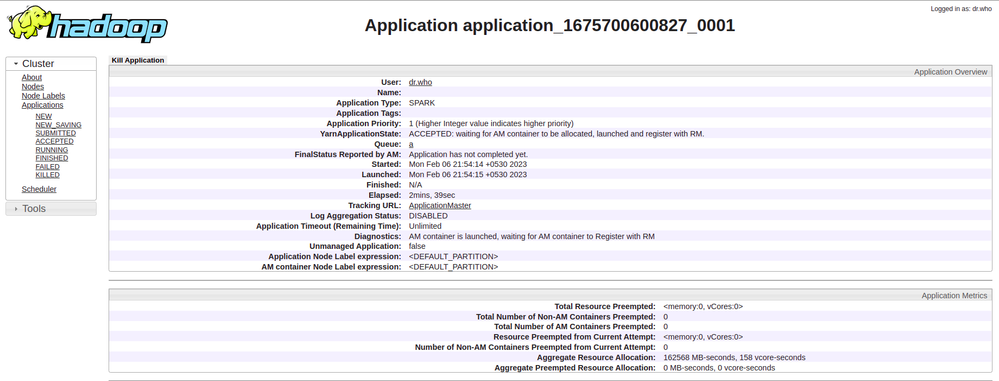Select the Diagnostics message text
This screenshot has width=999, height=381.
(x=531, y=236)
